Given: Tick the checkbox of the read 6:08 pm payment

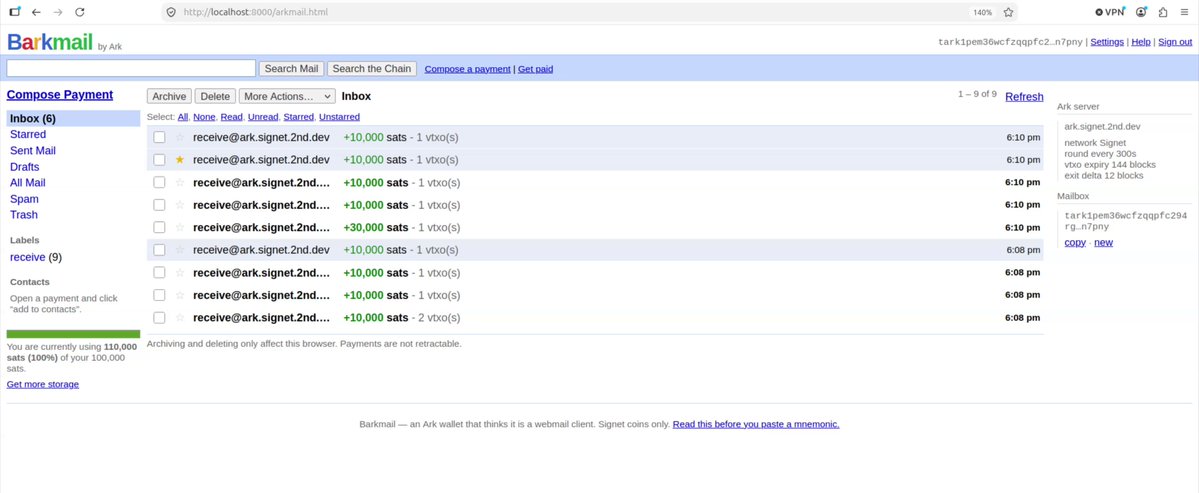Looking at the screenshot, I should coord(159,250).
